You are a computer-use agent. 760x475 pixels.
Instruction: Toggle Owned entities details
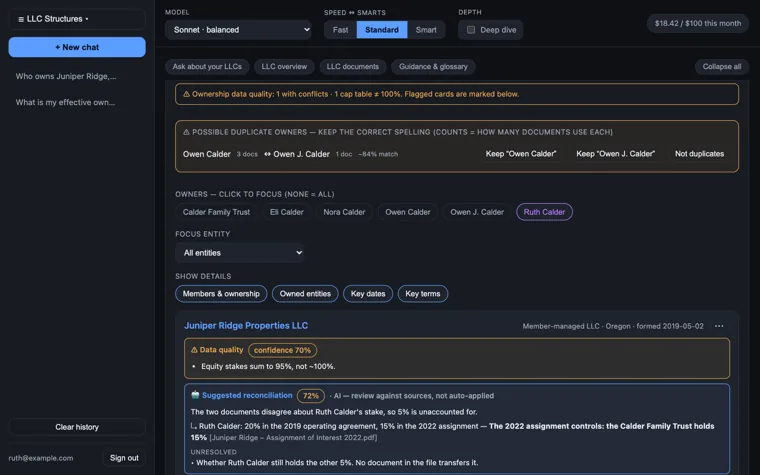coord(305,294)
